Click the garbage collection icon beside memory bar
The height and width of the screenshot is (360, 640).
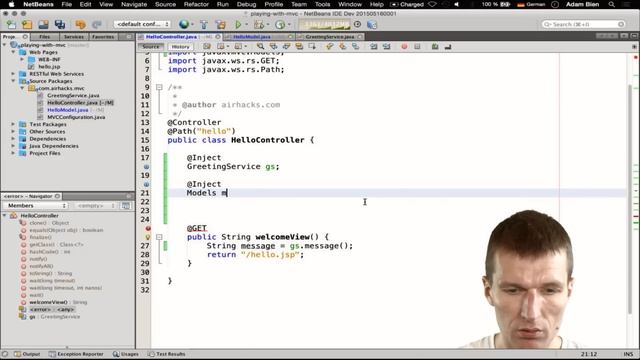pyautogui.click(x=357, y=24)
